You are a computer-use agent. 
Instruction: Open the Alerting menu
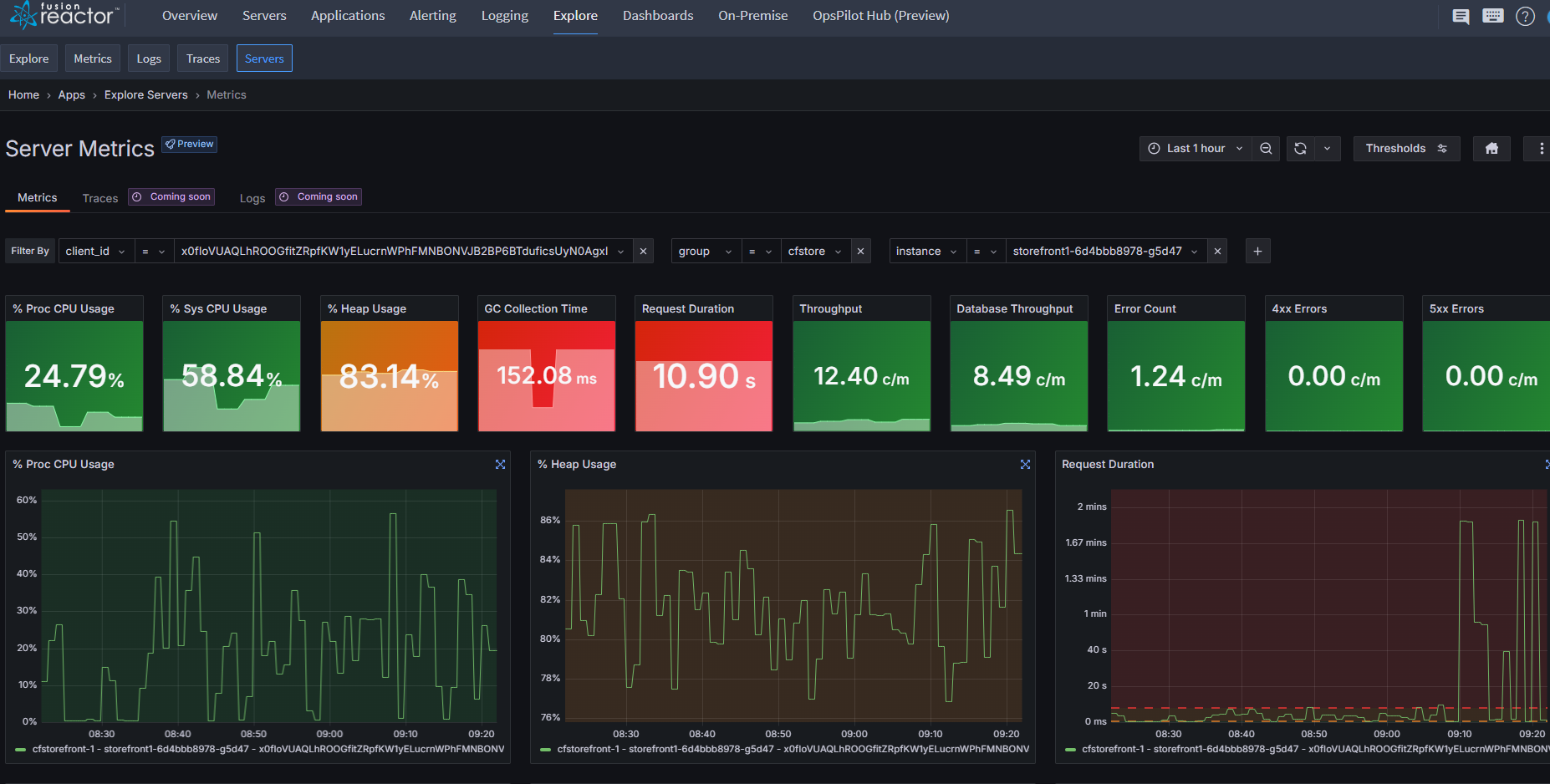433,16
